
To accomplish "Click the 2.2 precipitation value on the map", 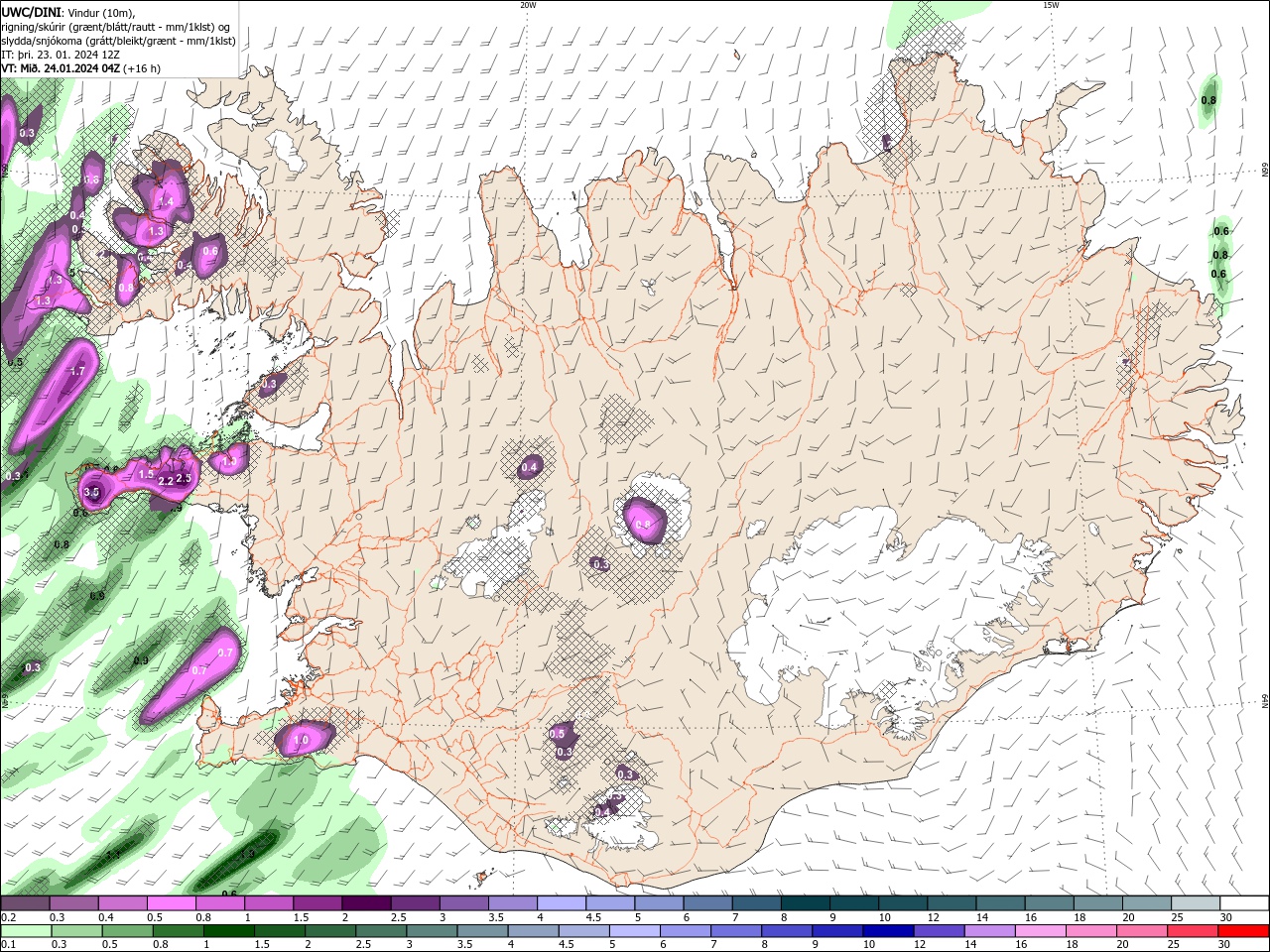I will point(167,481).
